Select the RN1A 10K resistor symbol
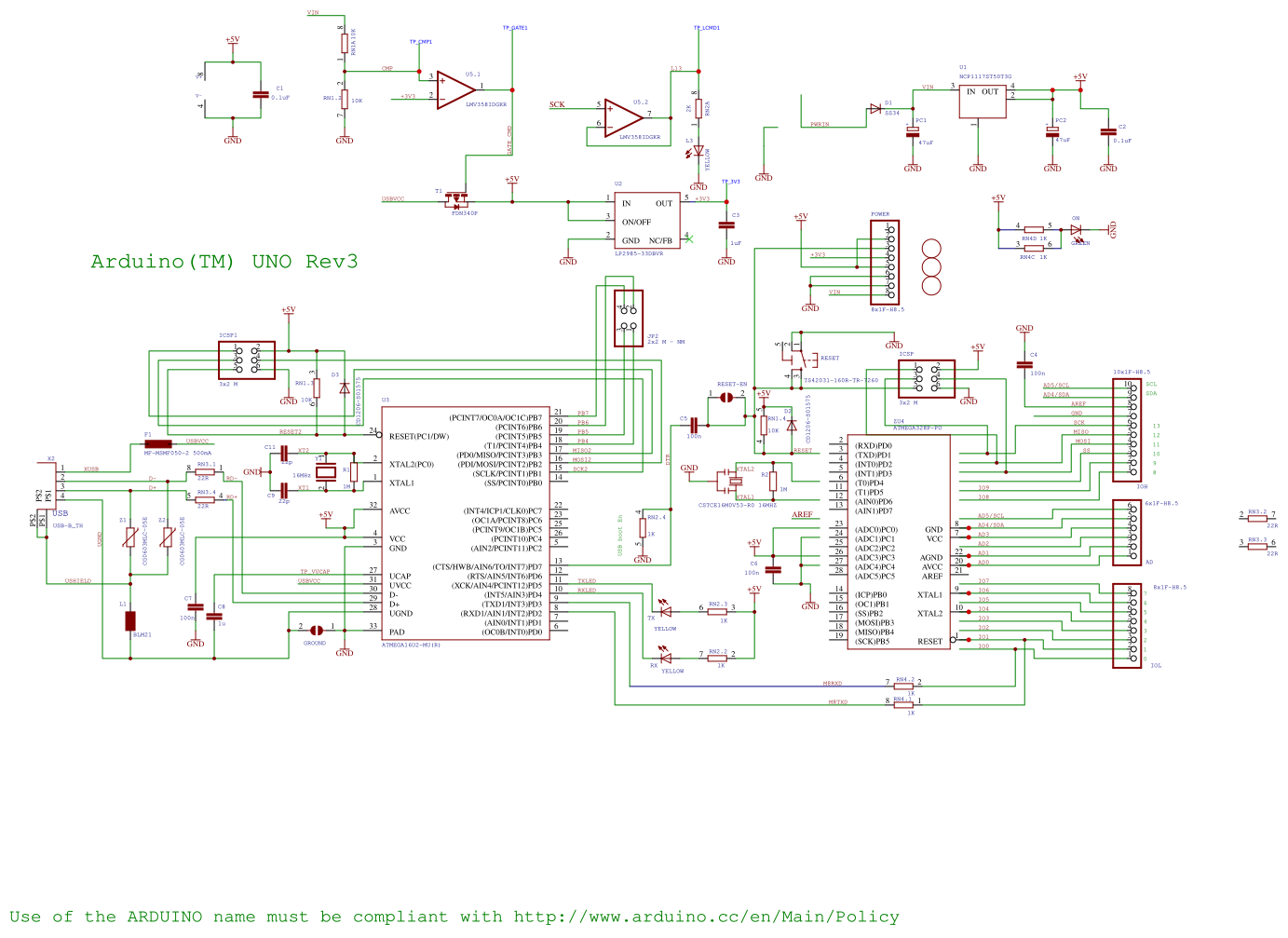Image resolution: width=1288 pixels, height=938 pixels. pos(345,43)
